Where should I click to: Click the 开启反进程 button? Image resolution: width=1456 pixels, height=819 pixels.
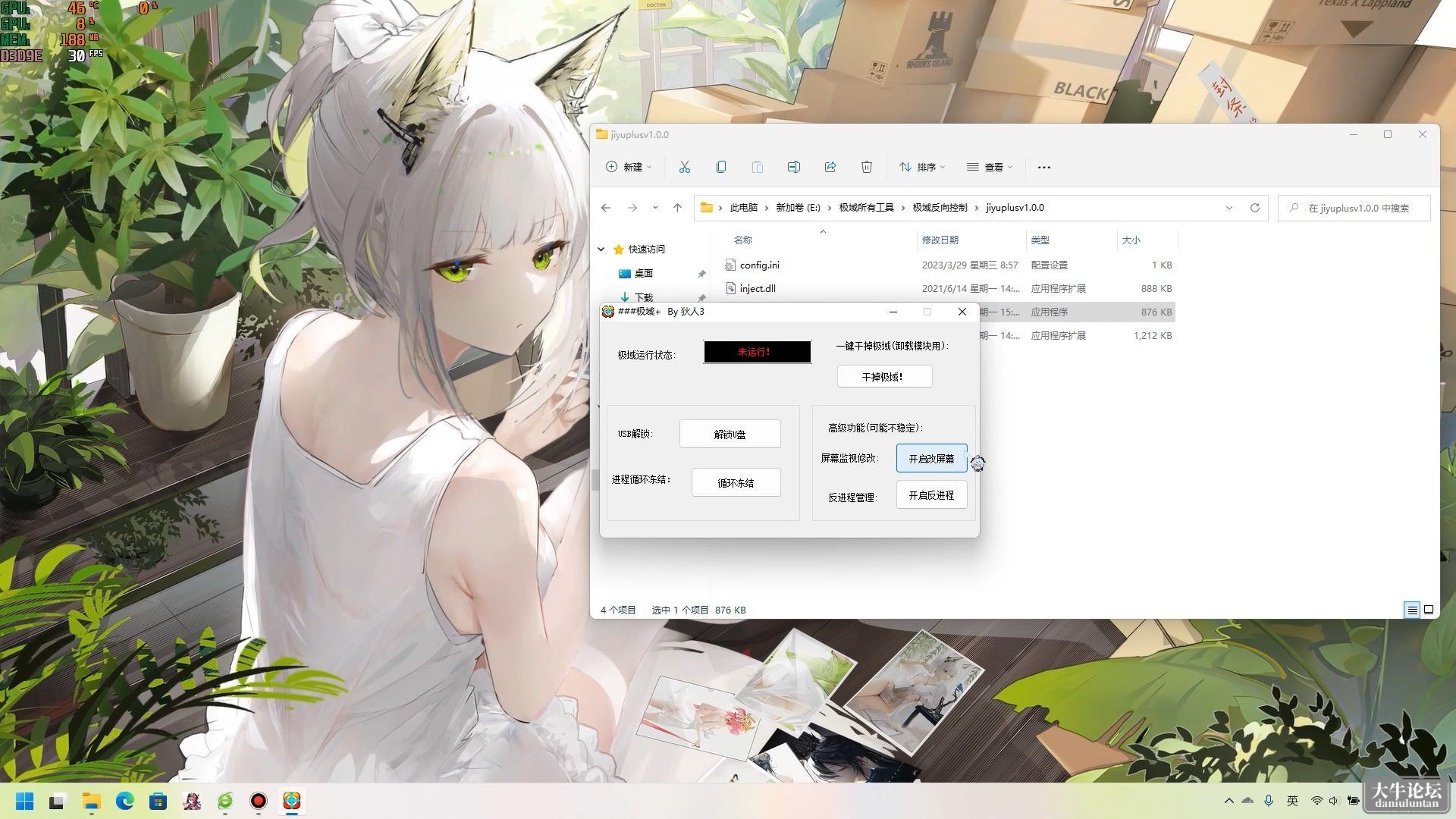(931, 494)
